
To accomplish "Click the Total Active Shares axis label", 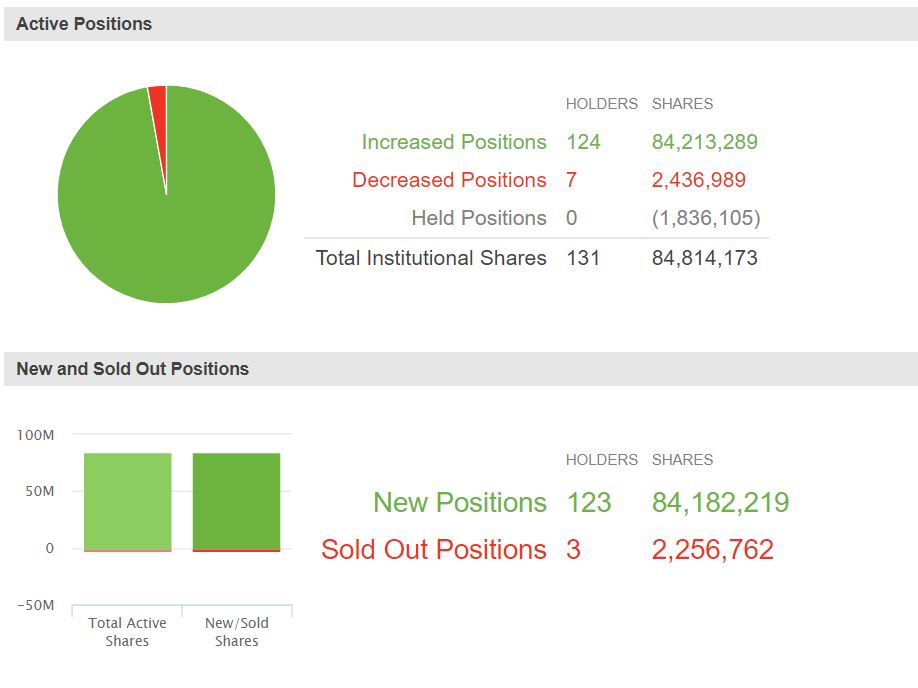I will point(127,632).
